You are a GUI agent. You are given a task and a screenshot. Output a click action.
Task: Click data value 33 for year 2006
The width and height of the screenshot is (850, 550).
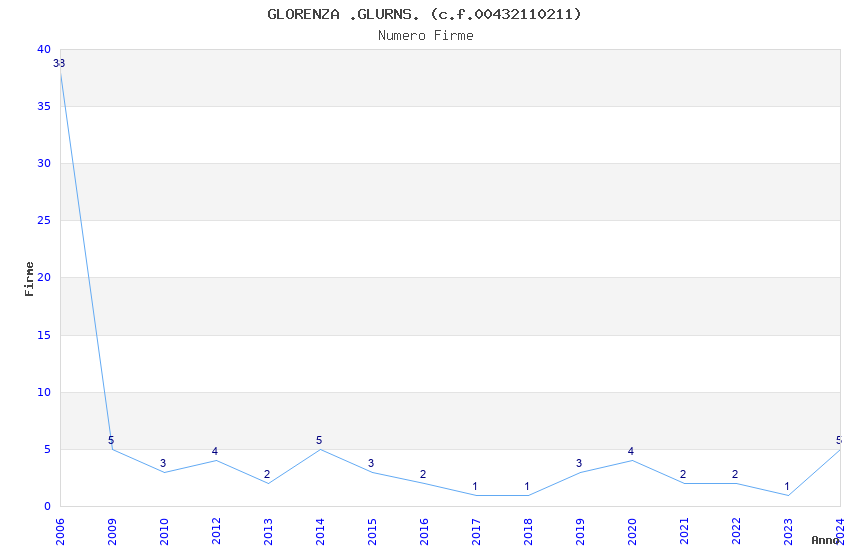pos(59,63)
